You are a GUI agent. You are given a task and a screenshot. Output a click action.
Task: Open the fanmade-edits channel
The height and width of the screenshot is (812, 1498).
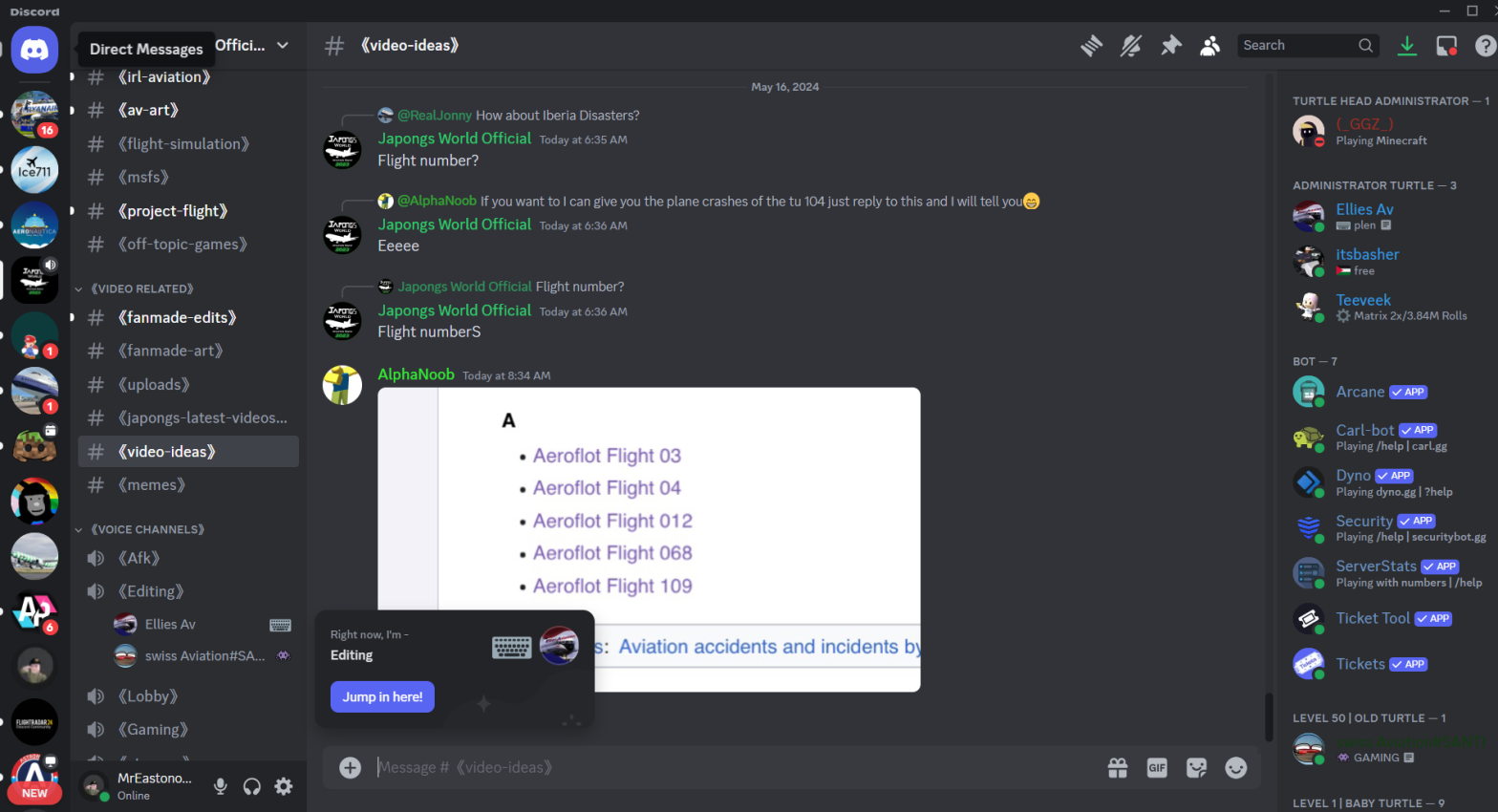click(188, 318)
